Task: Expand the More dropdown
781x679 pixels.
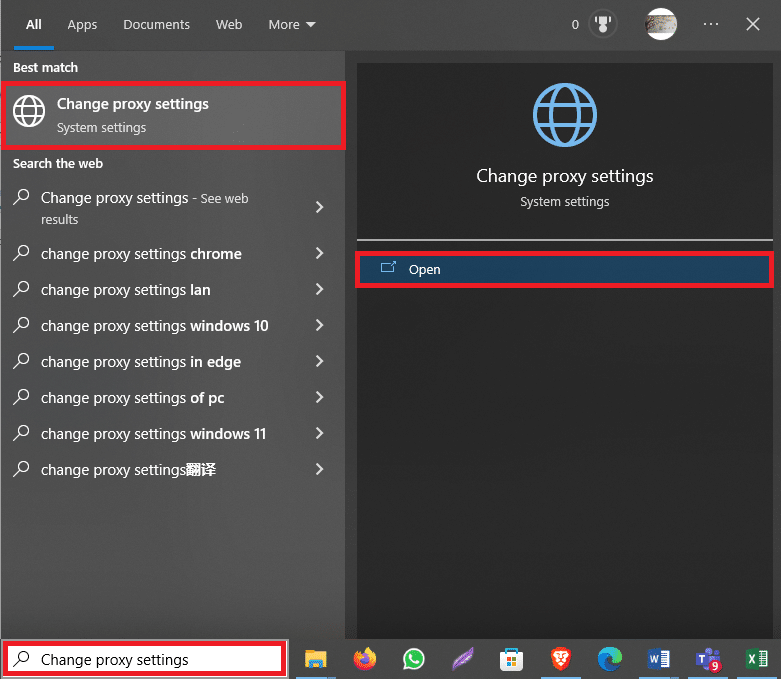Action: tap(292, 24)
